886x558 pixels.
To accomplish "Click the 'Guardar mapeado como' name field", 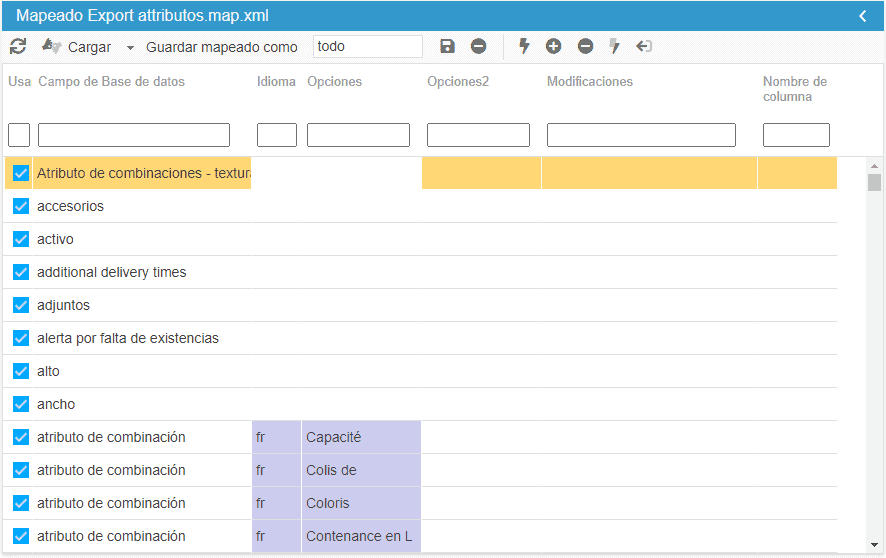I will pyautogui.click(x=367, y=47).
